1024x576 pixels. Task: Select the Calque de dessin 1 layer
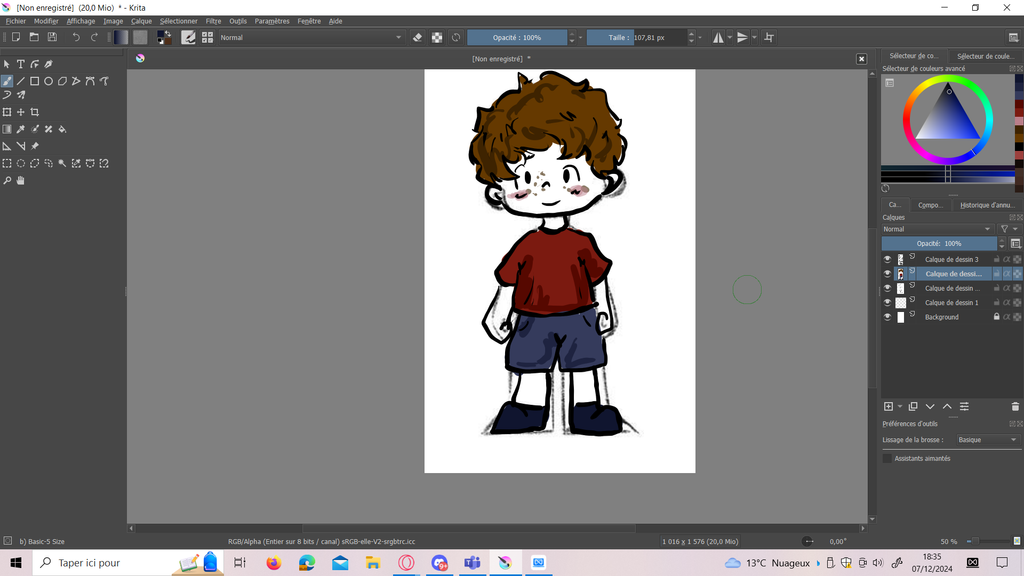[951, 303]
